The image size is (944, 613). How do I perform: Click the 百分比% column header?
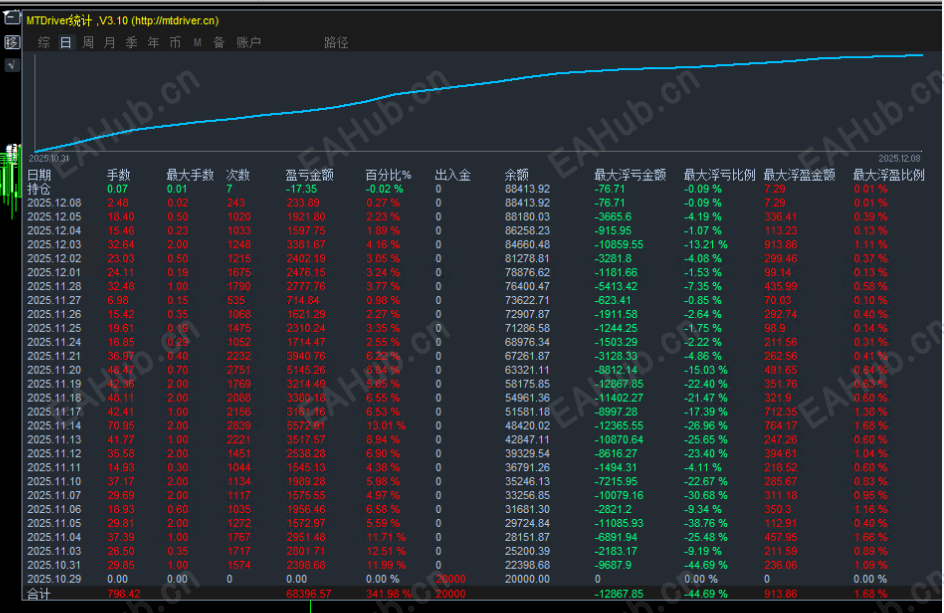[x=388, y=175]
